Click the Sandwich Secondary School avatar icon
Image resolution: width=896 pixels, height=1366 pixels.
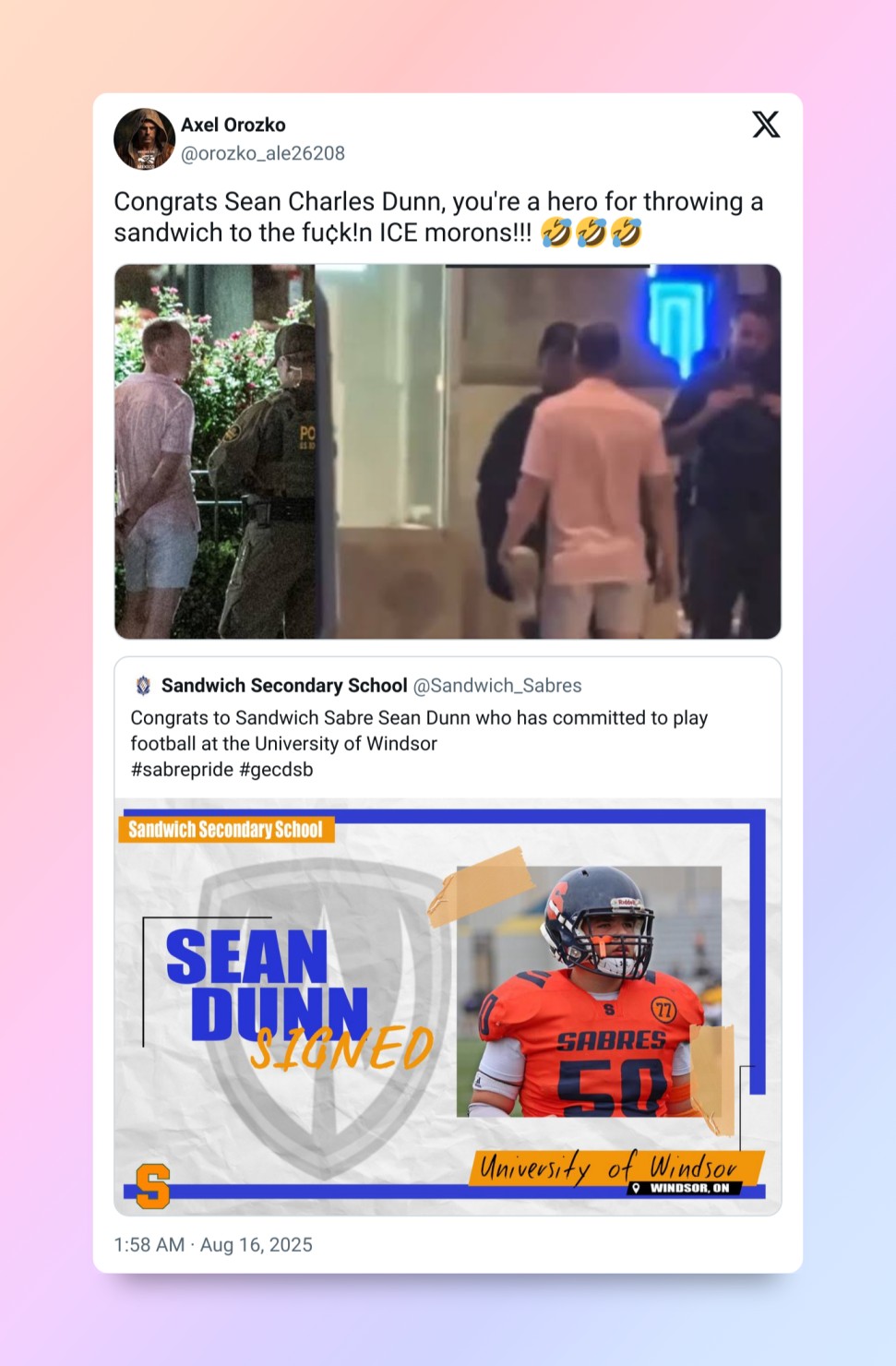tap(143, 686)
